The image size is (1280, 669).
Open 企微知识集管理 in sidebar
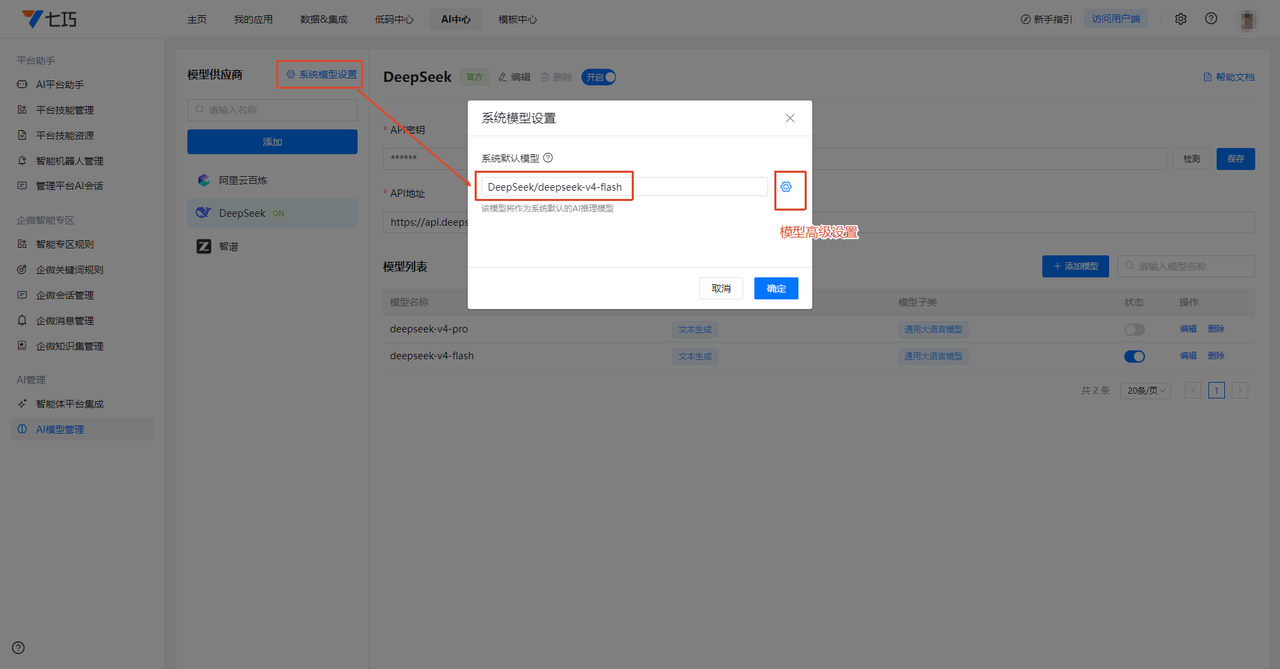click(x=82, y=346)
